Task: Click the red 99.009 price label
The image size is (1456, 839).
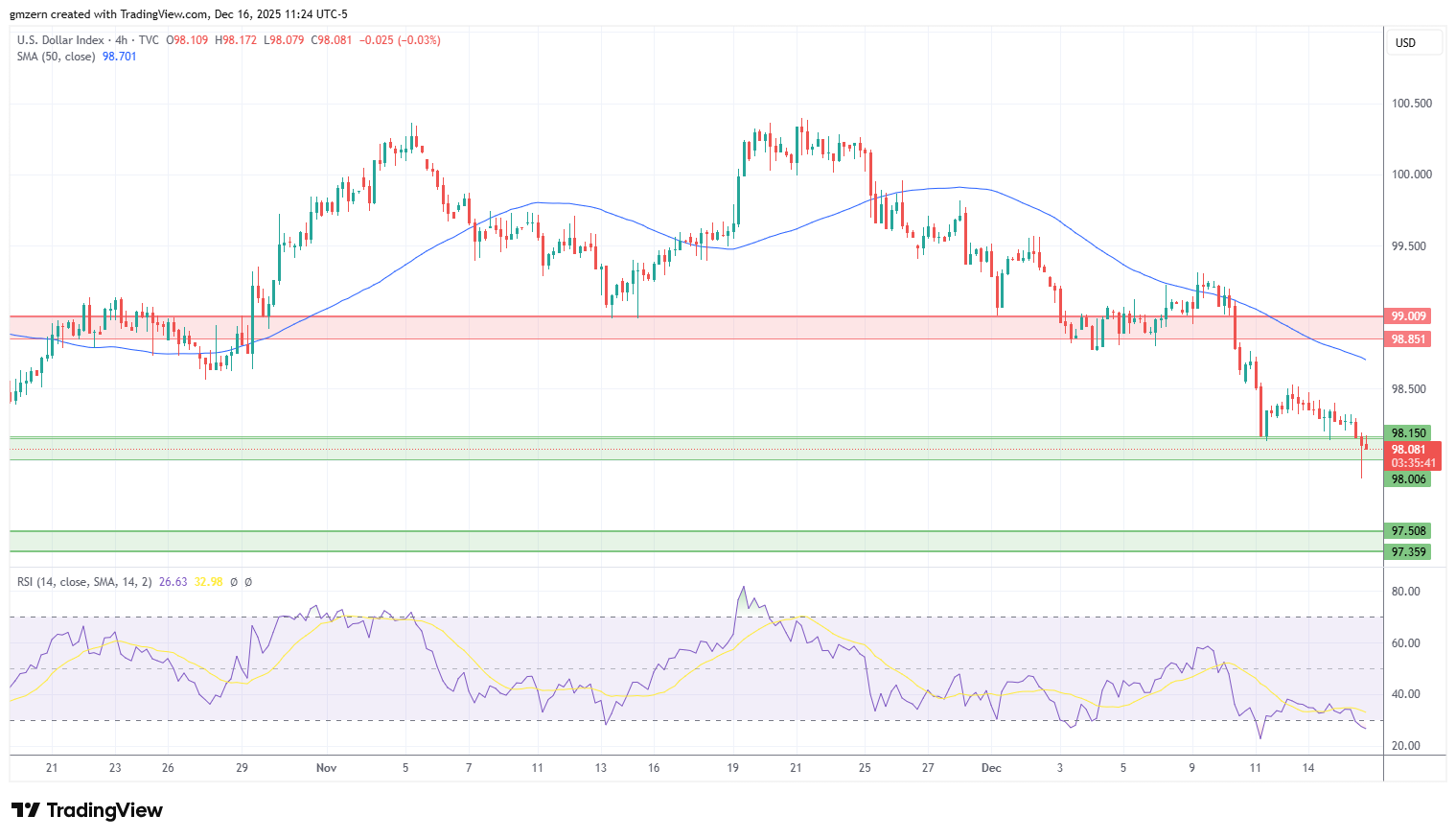Action: [x=1408, y=316]
